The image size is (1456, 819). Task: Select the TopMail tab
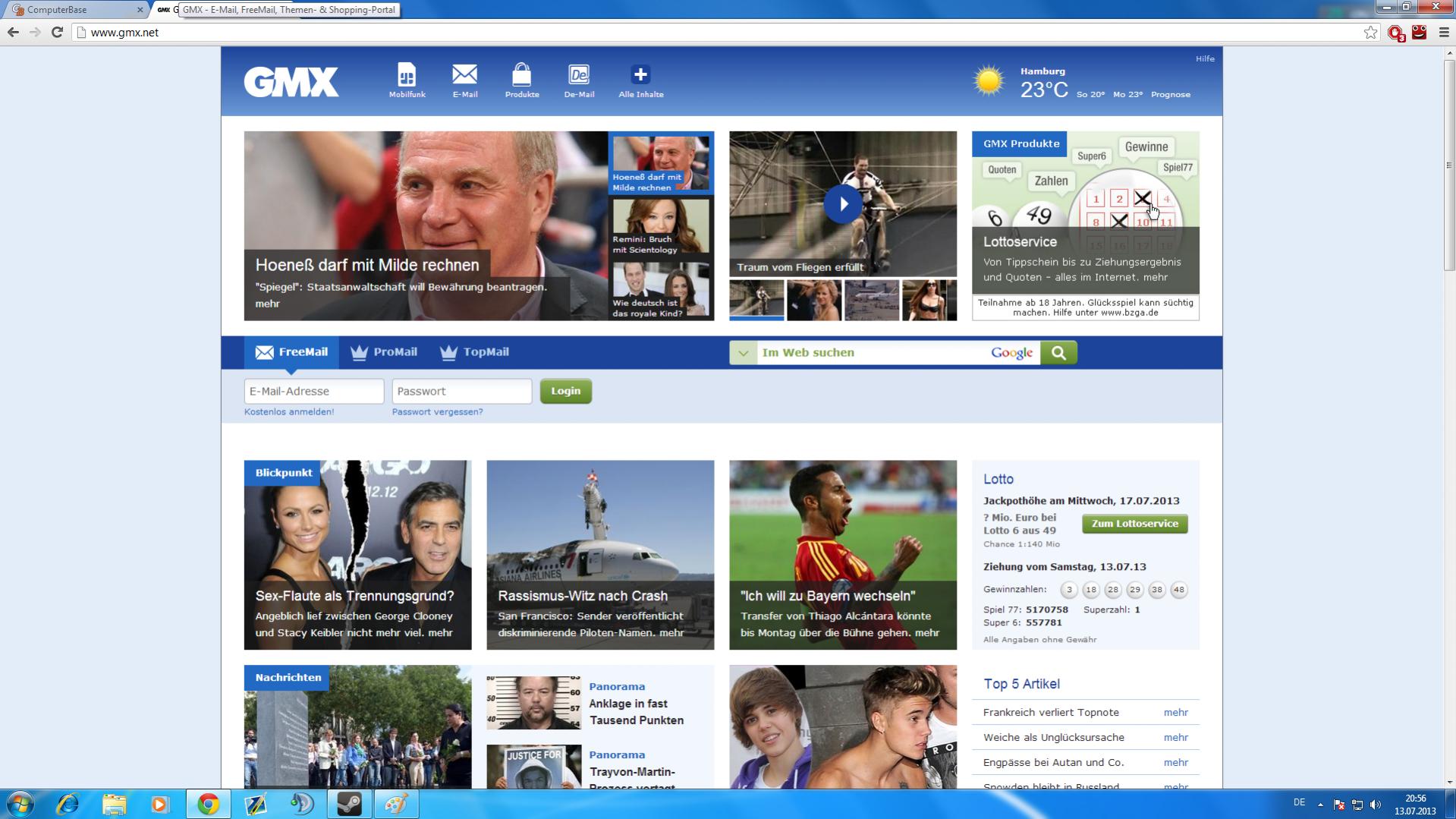474,352
